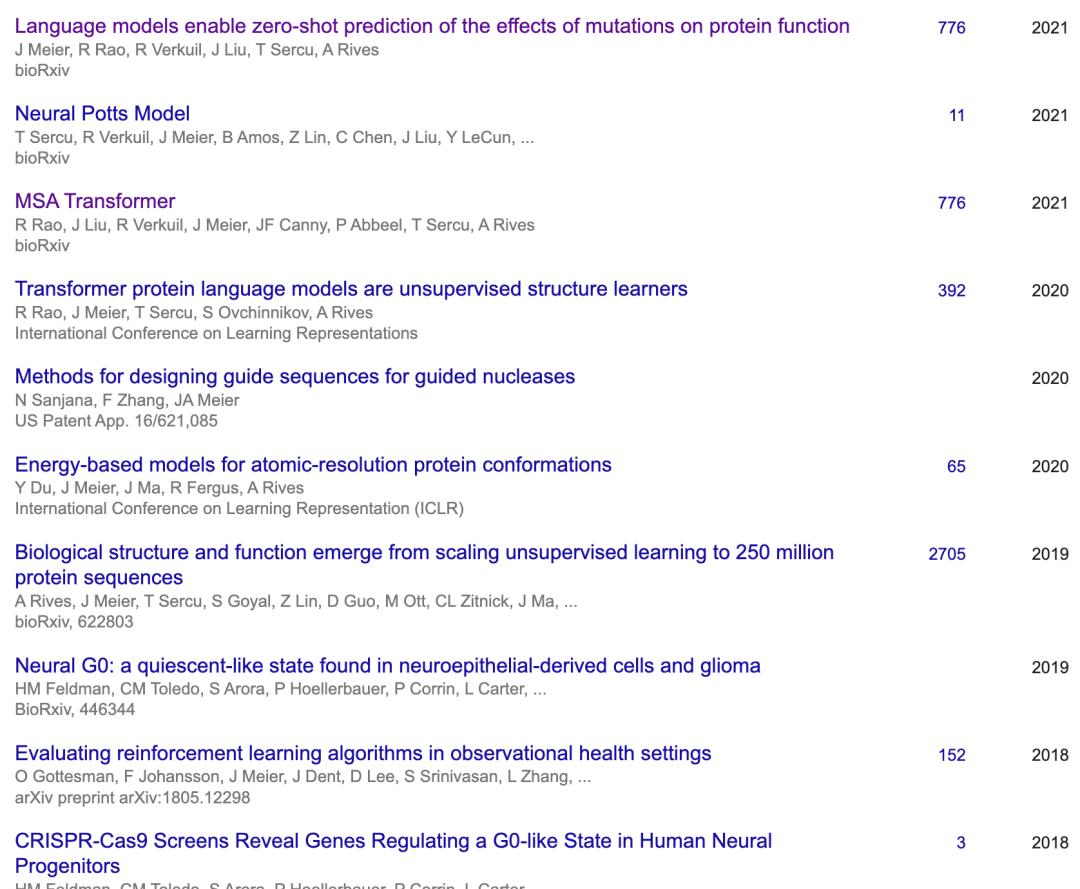Open the Neural G0 quiescent-like state paper

387,666
